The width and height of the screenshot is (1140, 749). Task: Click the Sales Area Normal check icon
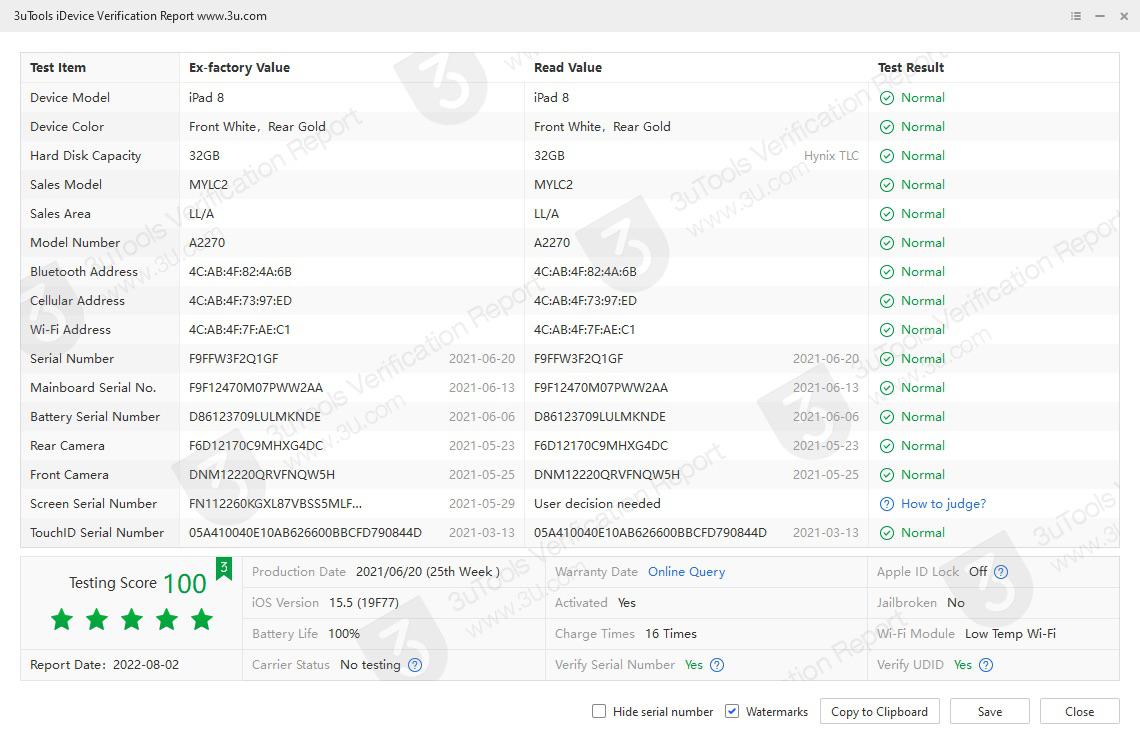coord(887,214)
